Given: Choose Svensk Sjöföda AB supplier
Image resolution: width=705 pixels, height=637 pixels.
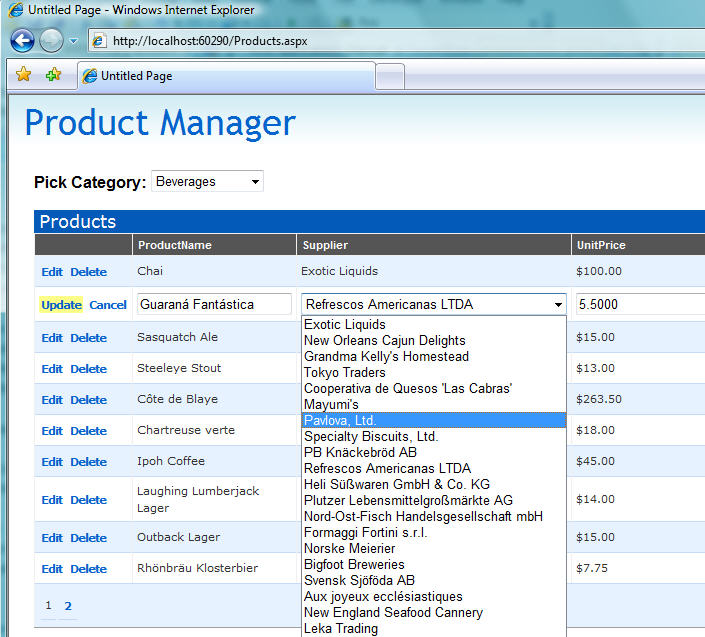Looking at the screenshot, I should point(434,580).
